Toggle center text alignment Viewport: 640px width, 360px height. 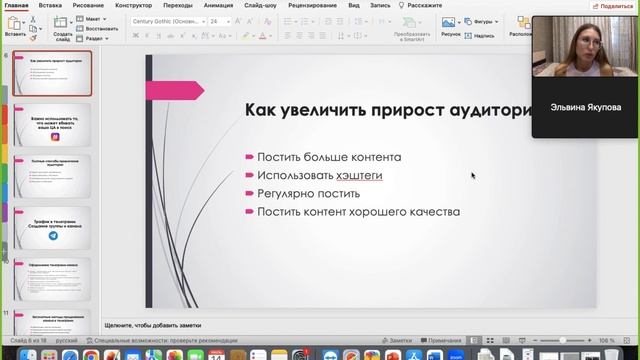point(299,36)
